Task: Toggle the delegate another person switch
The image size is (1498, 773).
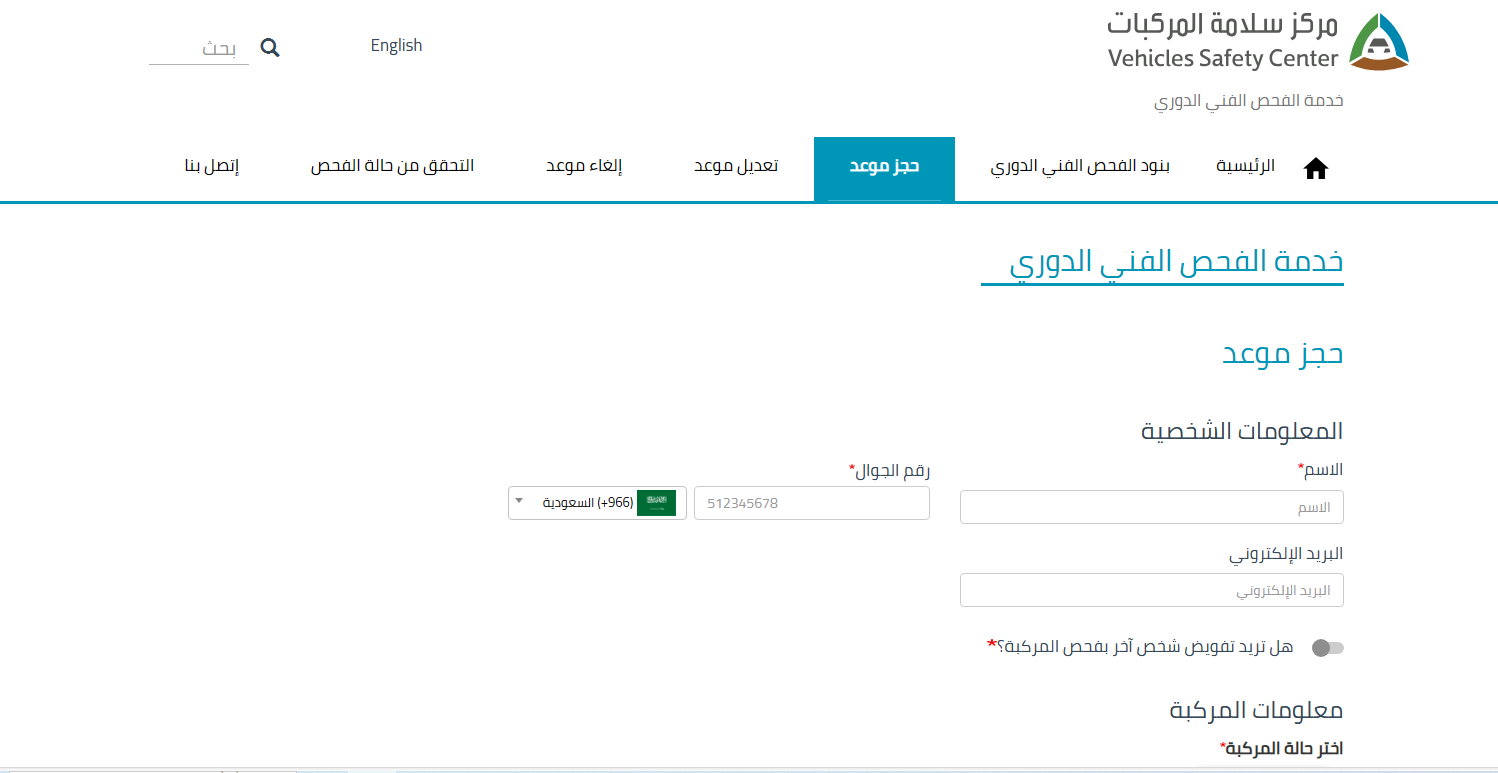Action: point(1328,648)
